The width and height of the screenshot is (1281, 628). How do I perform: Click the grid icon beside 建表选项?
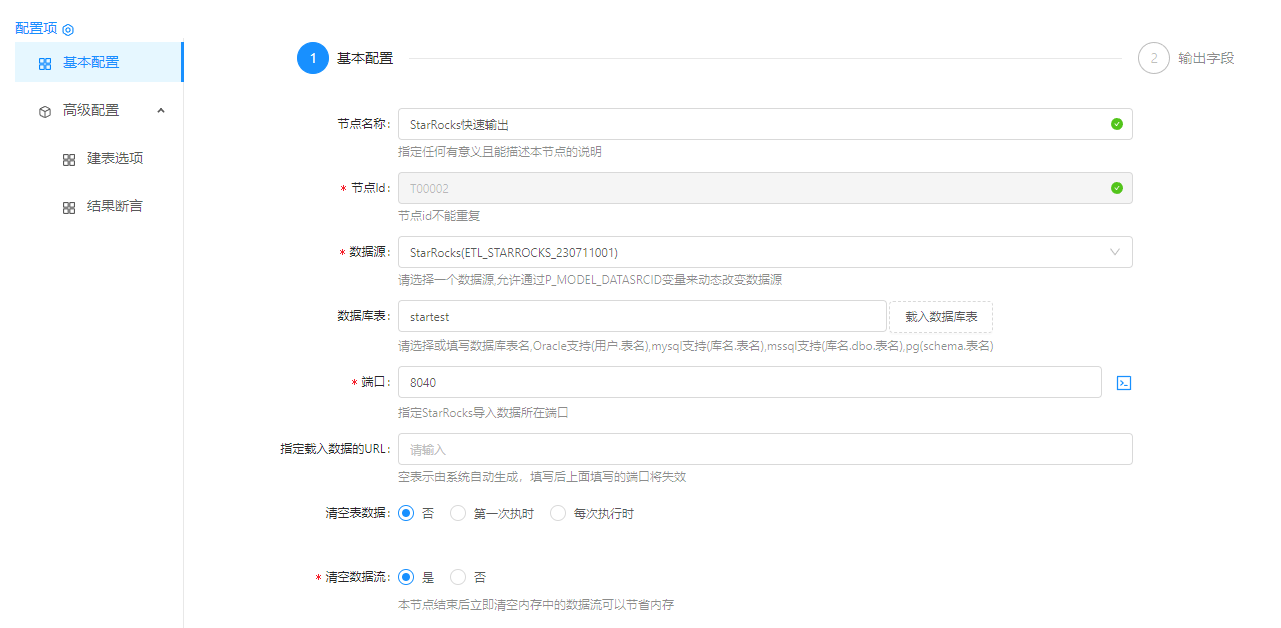click(x=69, y=159)
